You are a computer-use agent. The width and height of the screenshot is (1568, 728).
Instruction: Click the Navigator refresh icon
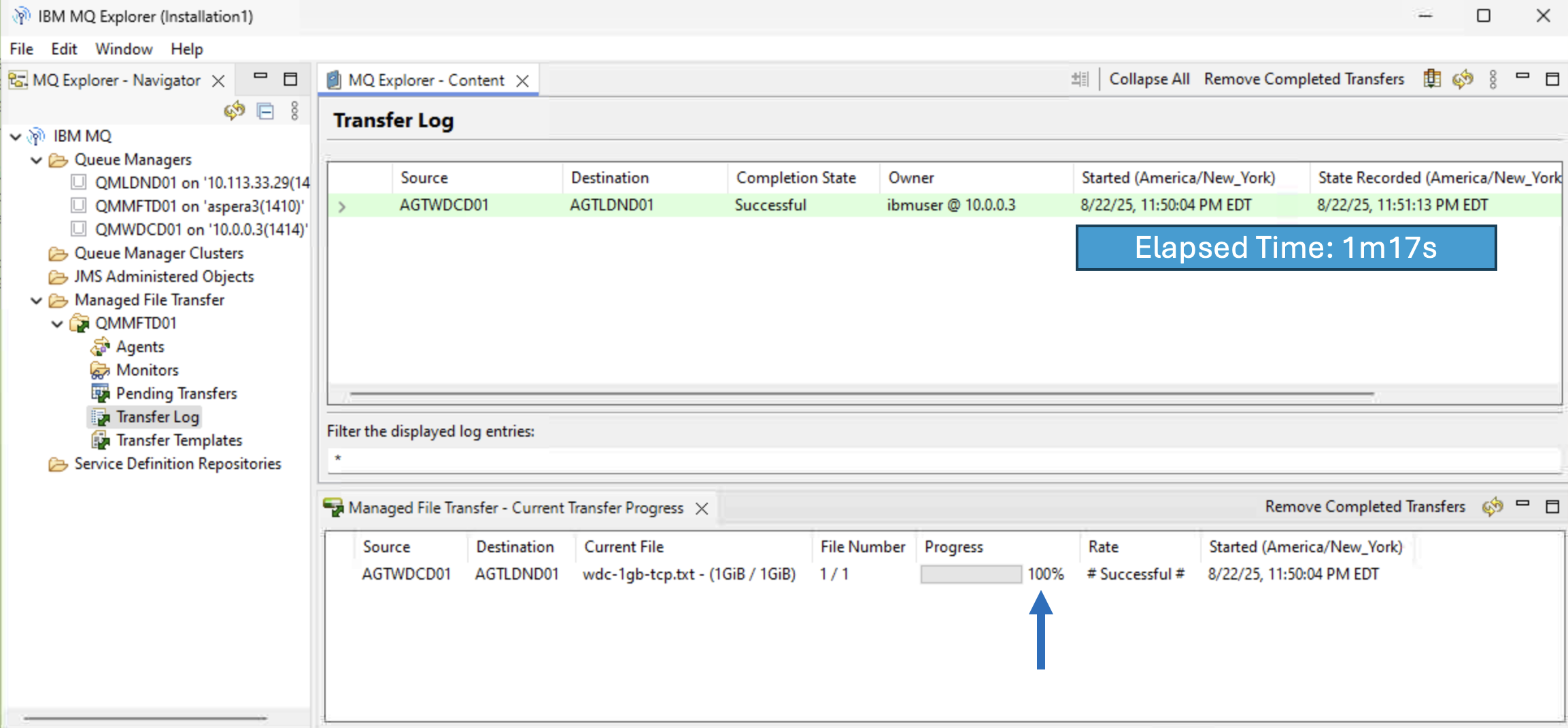235,111
